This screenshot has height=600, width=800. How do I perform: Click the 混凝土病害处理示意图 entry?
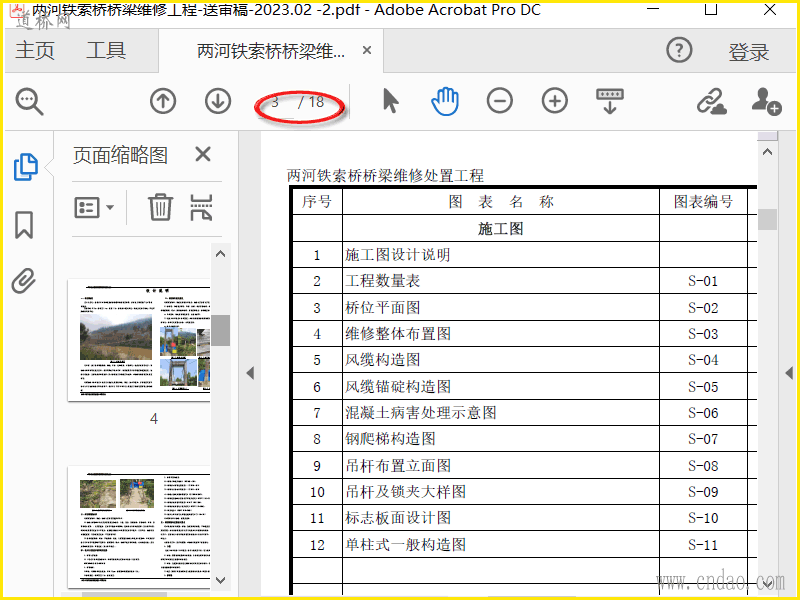click(421, 412)
